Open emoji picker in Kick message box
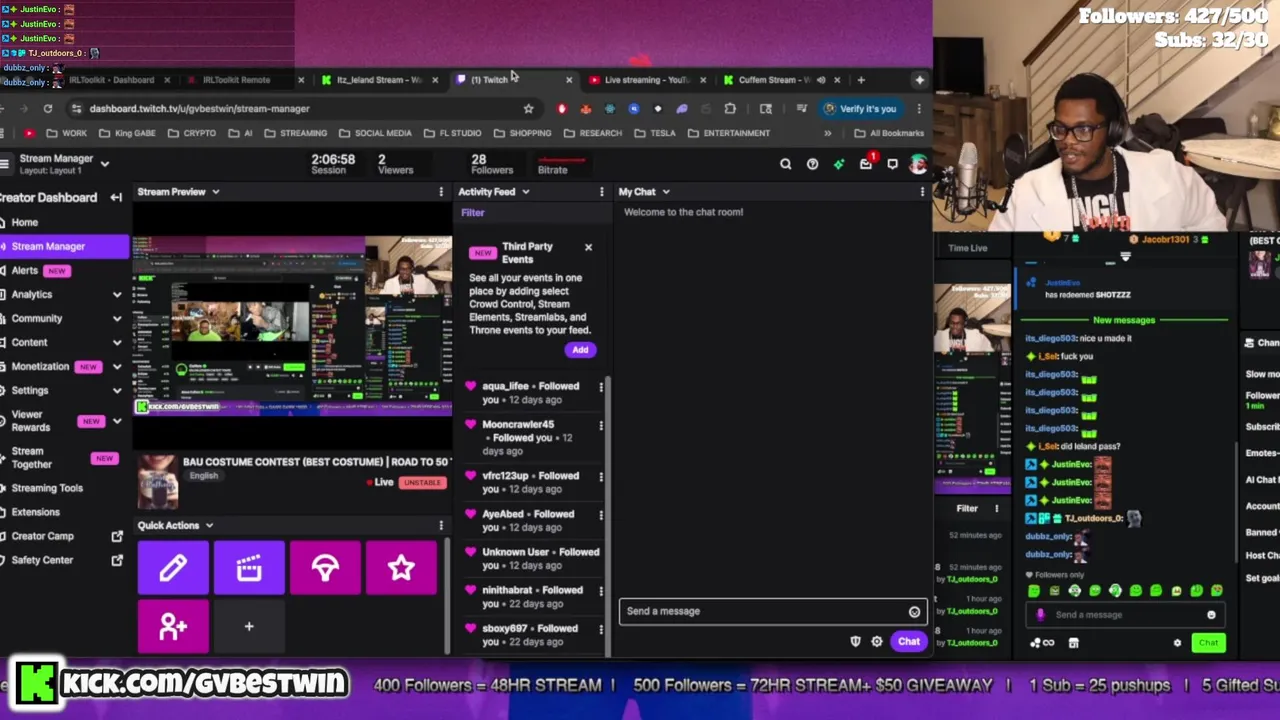This screenshot has height=720, width=1280. coord(1211,615)
